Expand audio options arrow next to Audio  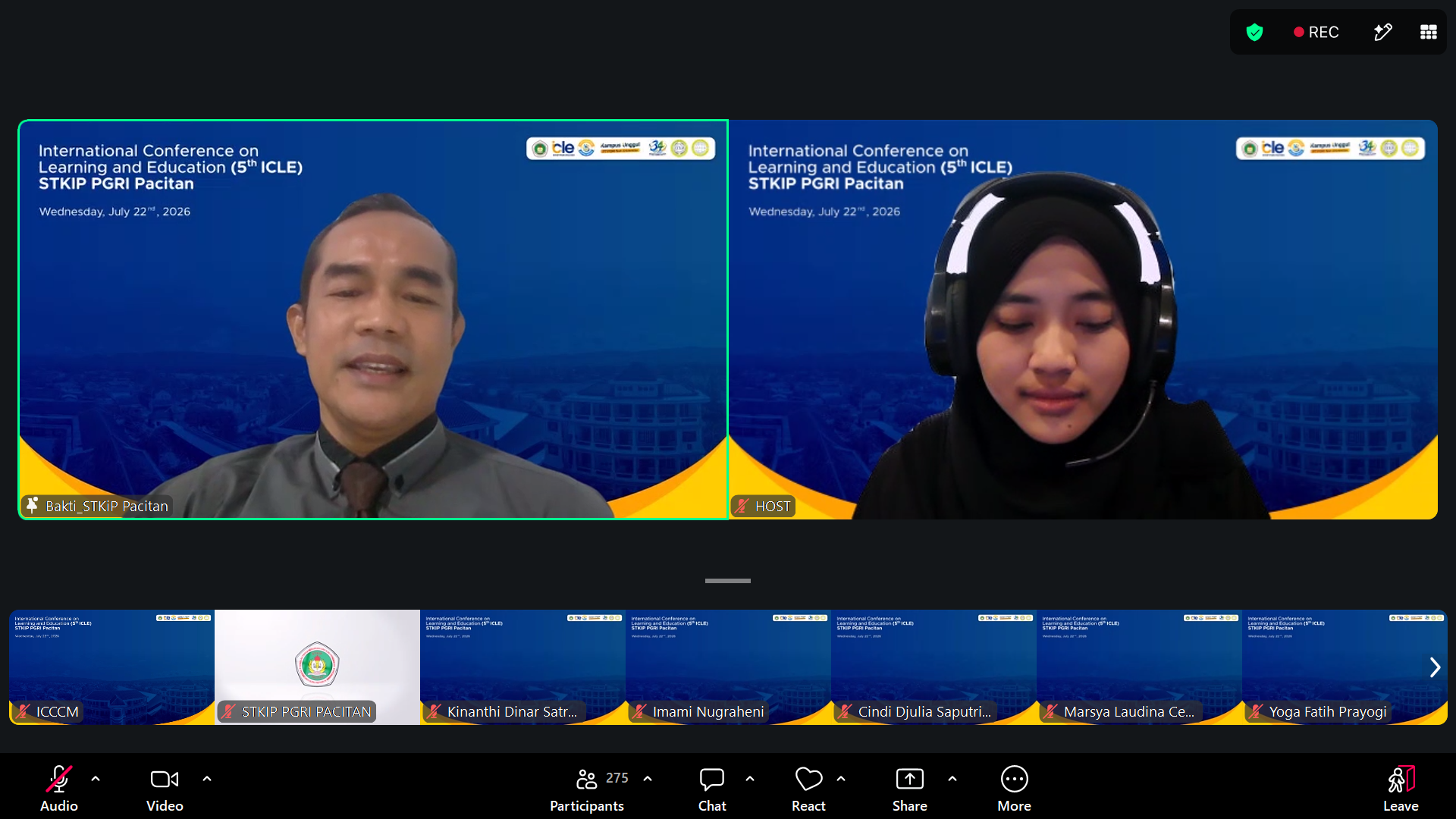click(x=96, y=779)
